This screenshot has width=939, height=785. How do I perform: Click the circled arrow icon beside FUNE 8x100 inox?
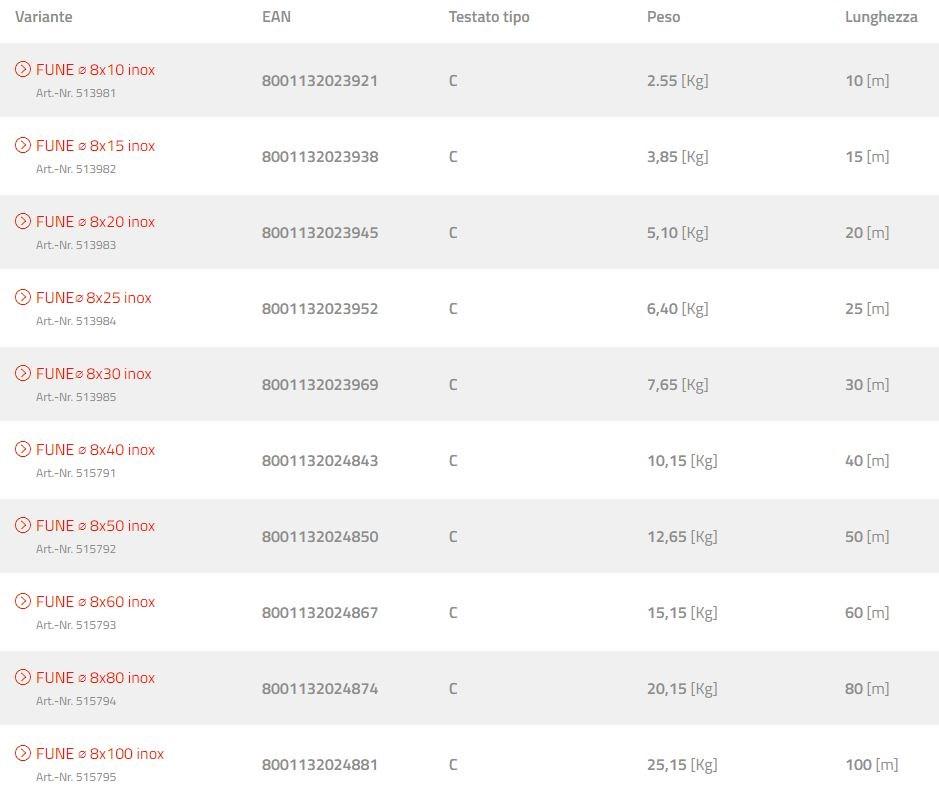23,753
